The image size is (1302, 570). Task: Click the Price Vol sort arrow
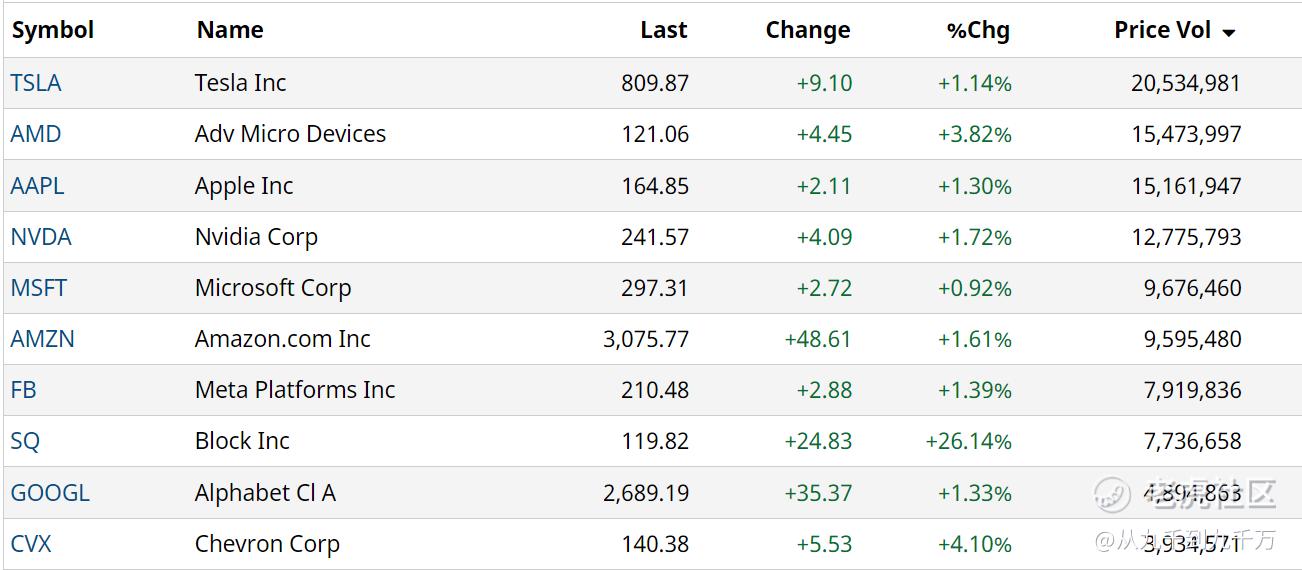pos(1229,33)
